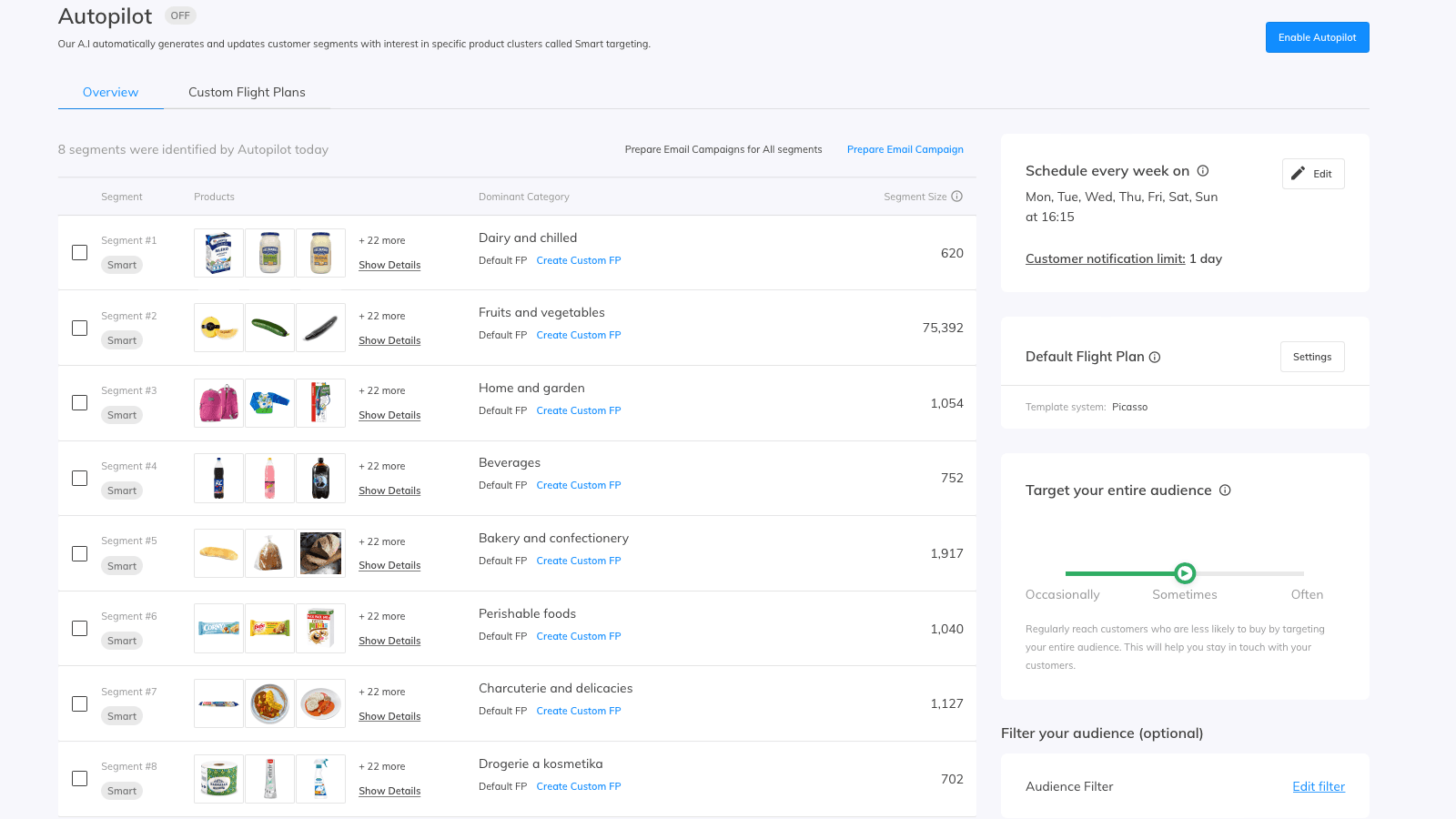The height and width of the screenshot is (819, 1456).
Task: Click the Segment Size info icon
Action: point(956,196)
